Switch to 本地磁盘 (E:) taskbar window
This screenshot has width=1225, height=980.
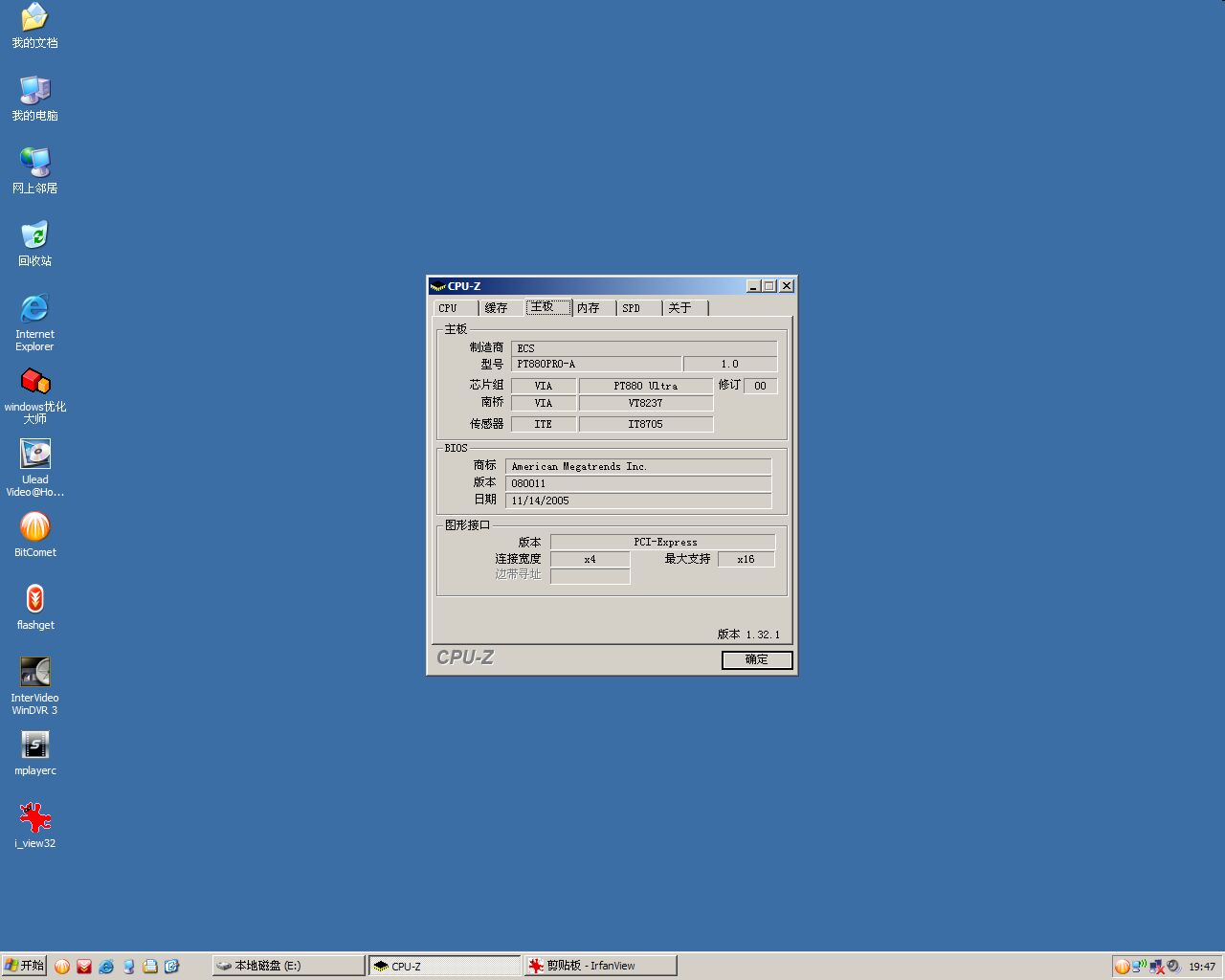288,966
